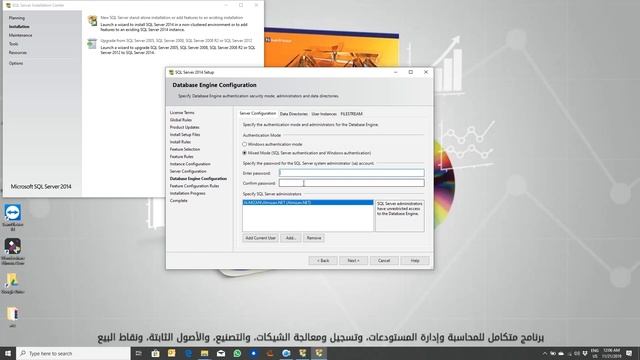Open Tools in SQL Server Installation Center
This screenshot has height=360, width=640.
pyautogui.click(x=13, y=44)
